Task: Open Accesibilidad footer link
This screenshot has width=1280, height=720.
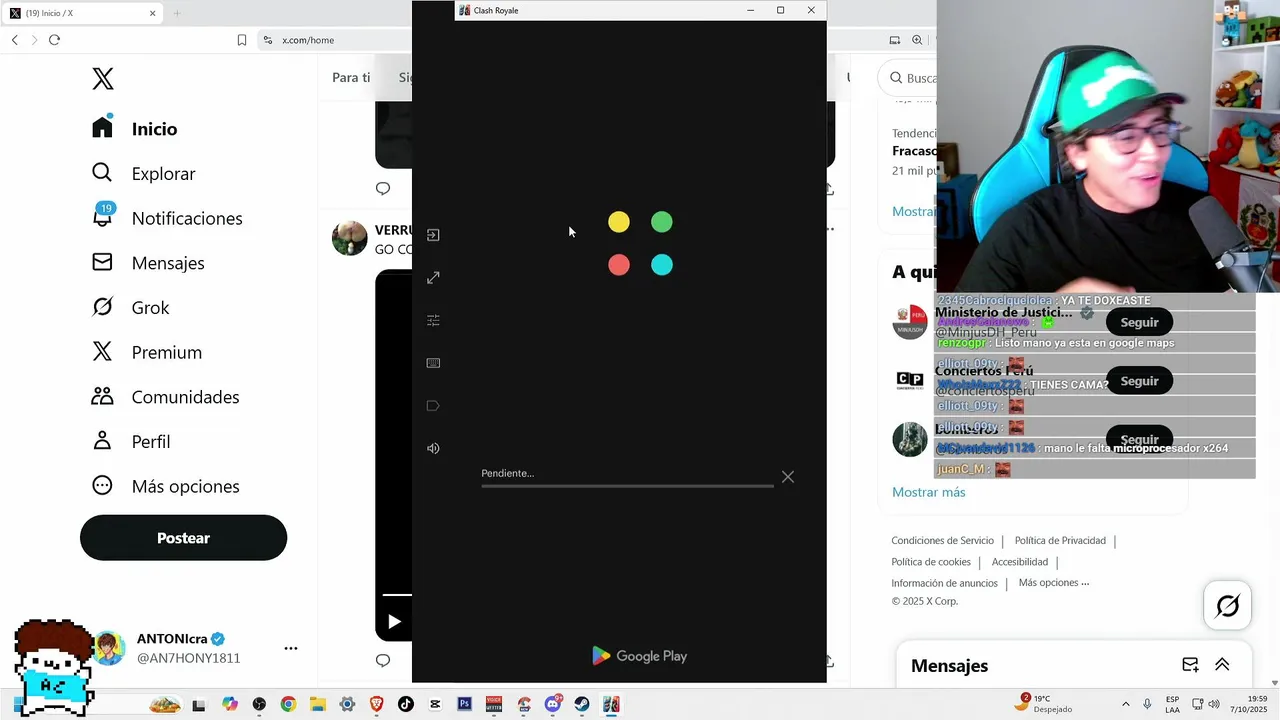Action: (1020, 562)
